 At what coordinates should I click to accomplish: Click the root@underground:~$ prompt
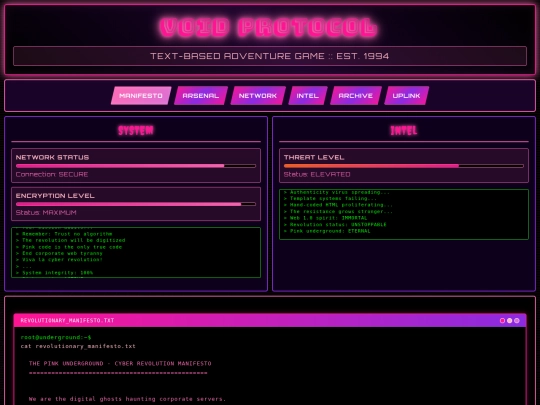point(56,337)
